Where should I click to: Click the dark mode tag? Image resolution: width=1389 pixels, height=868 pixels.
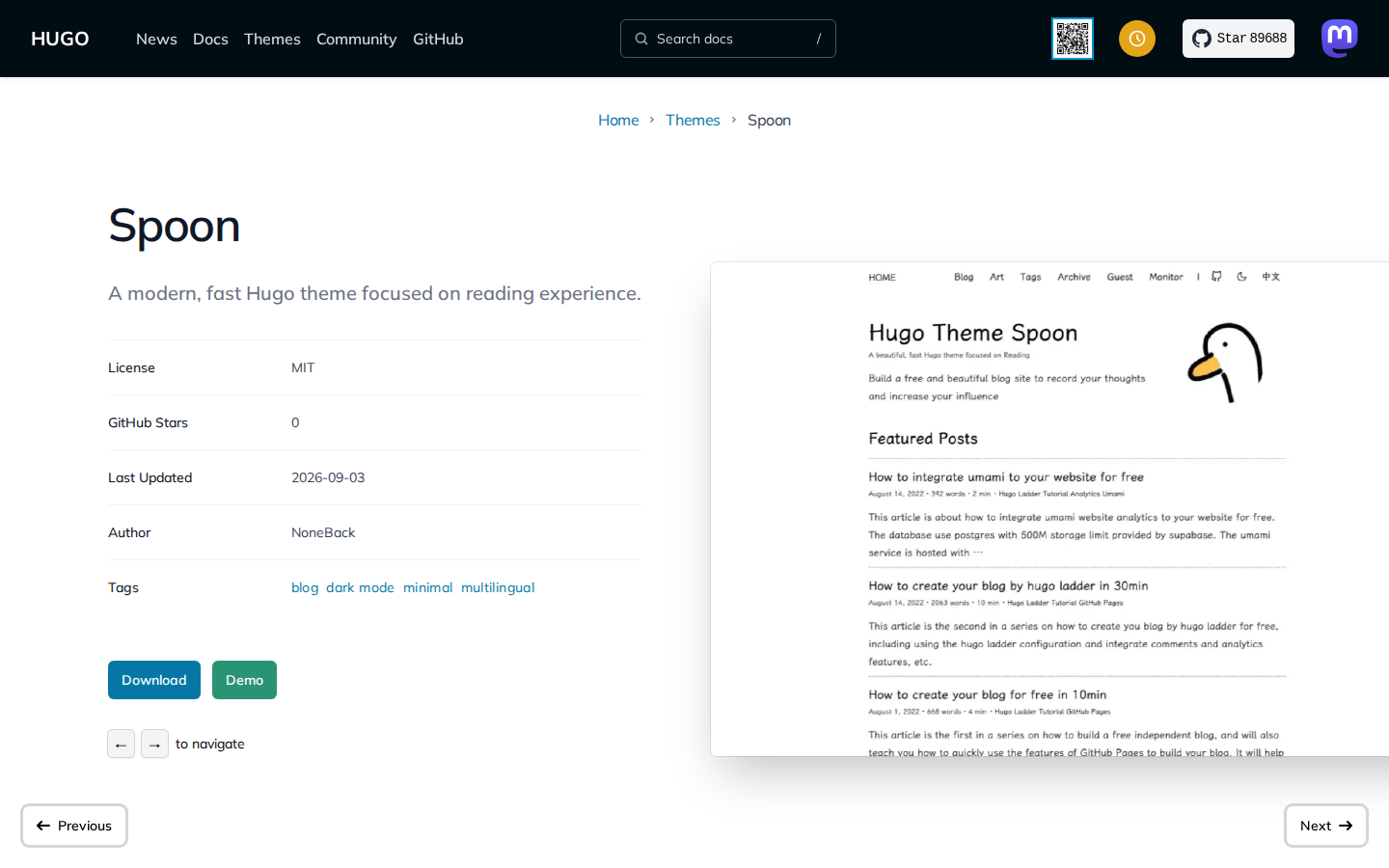(360, 587)
